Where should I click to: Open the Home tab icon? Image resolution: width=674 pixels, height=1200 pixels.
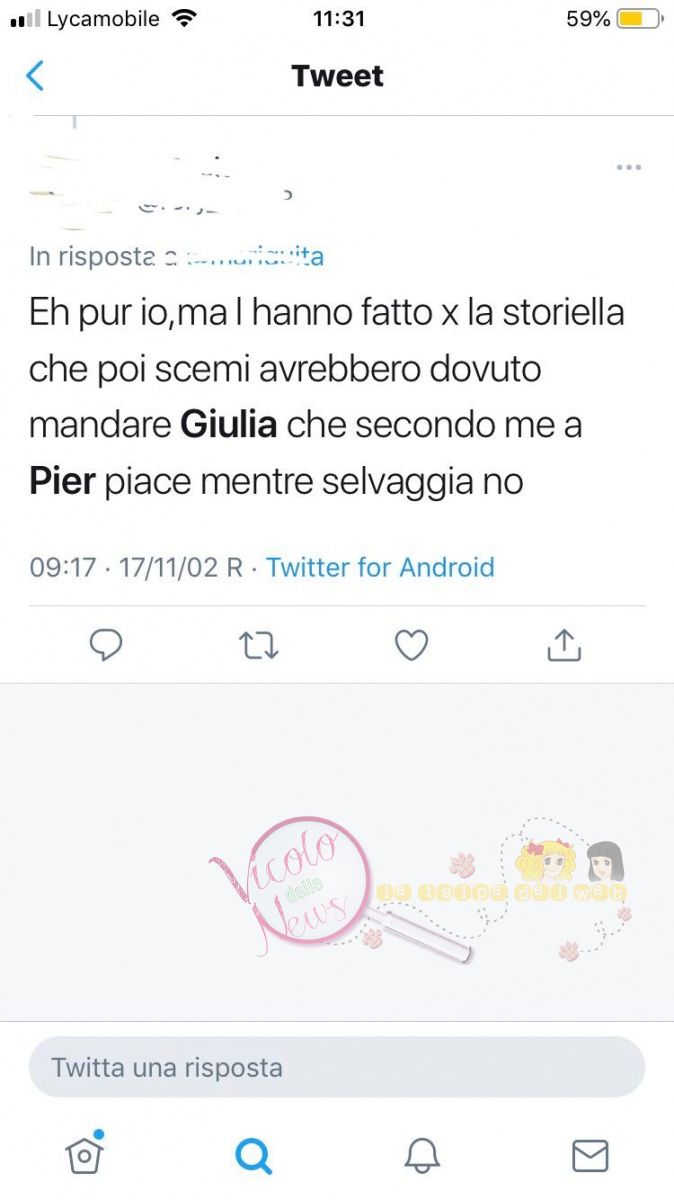85,1154
